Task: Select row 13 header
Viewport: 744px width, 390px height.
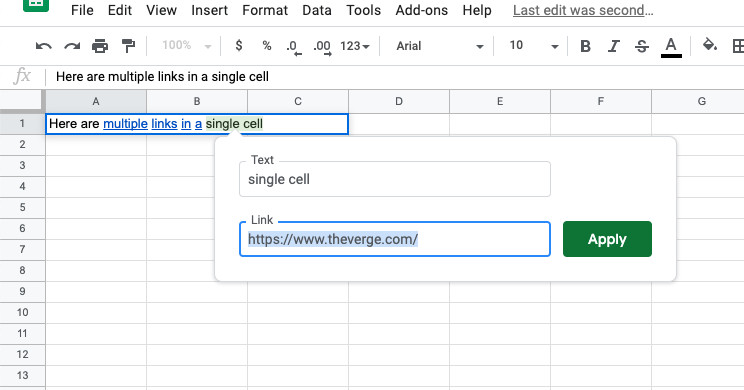Action: (22, 375)
